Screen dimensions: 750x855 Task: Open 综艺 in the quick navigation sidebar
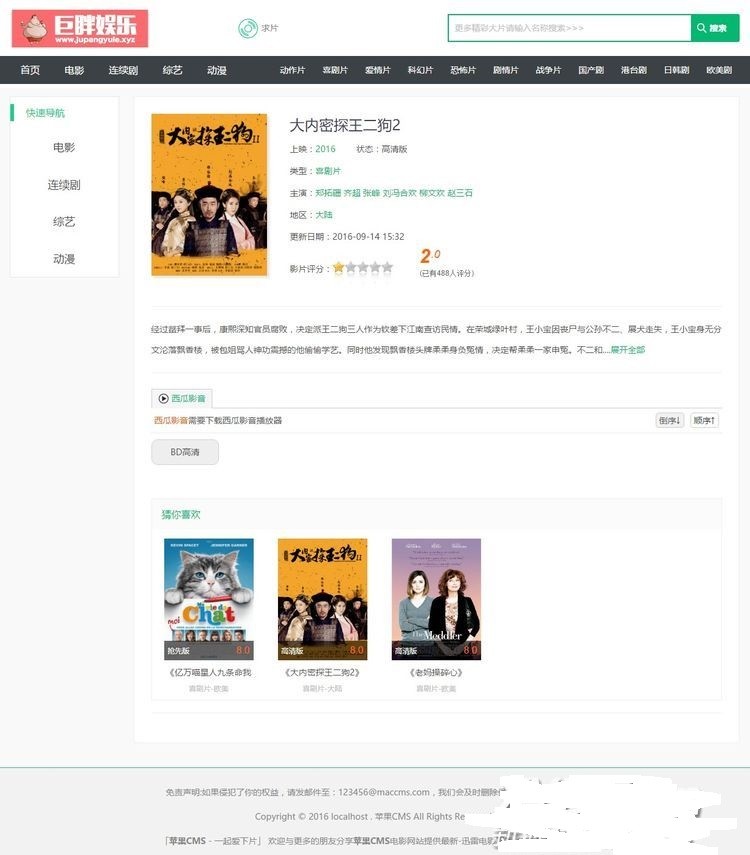[64, 222]
